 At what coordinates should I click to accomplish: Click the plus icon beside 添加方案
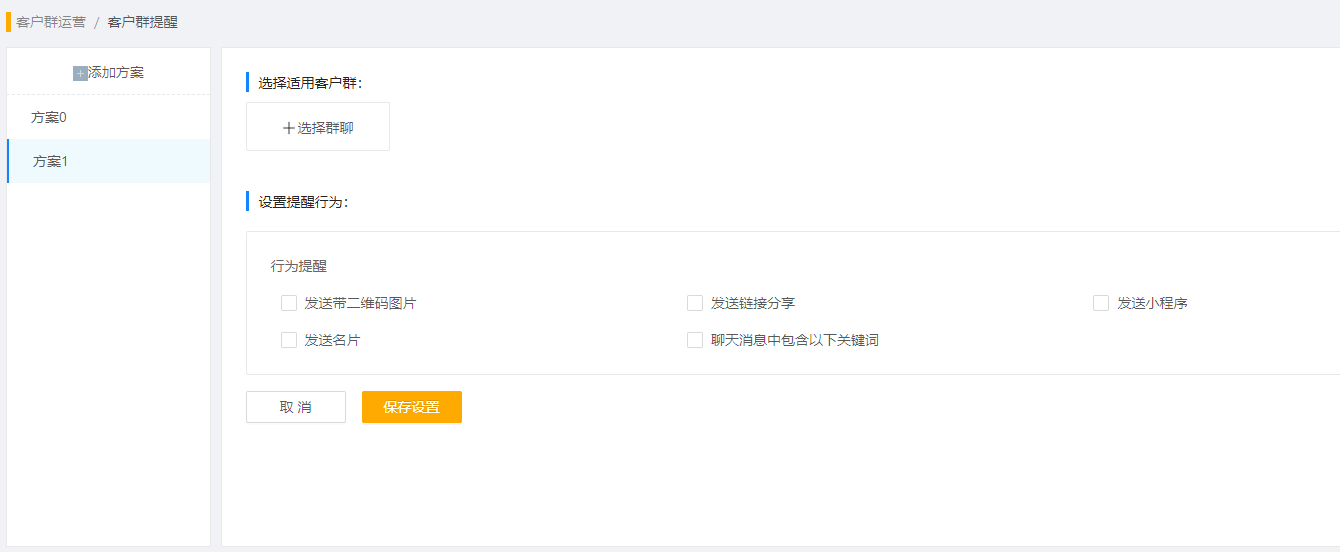tap(80, 73)
